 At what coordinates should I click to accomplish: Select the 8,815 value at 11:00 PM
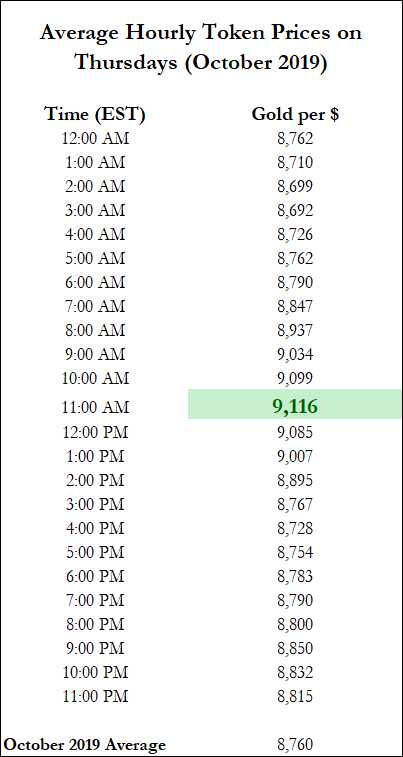tap(295, 696)
